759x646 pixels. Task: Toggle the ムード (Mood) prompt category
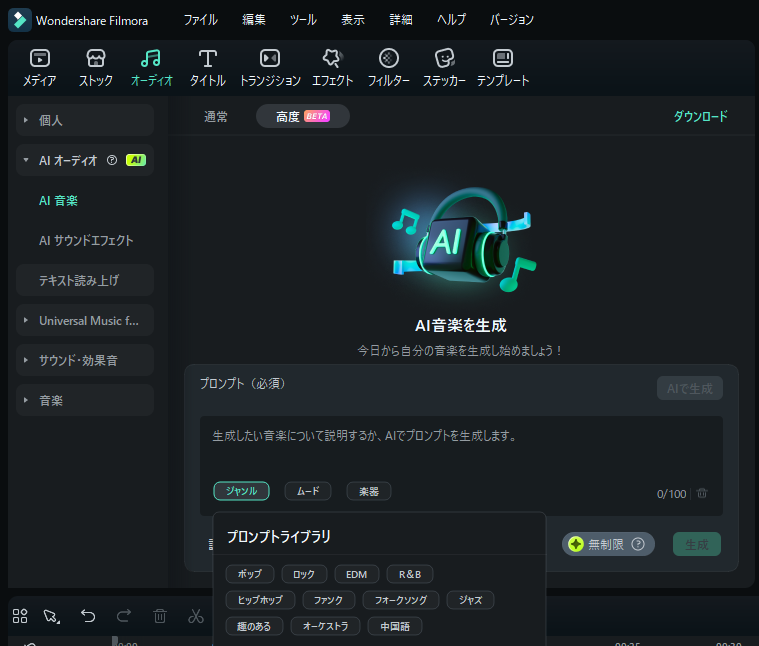pos(308,491)
